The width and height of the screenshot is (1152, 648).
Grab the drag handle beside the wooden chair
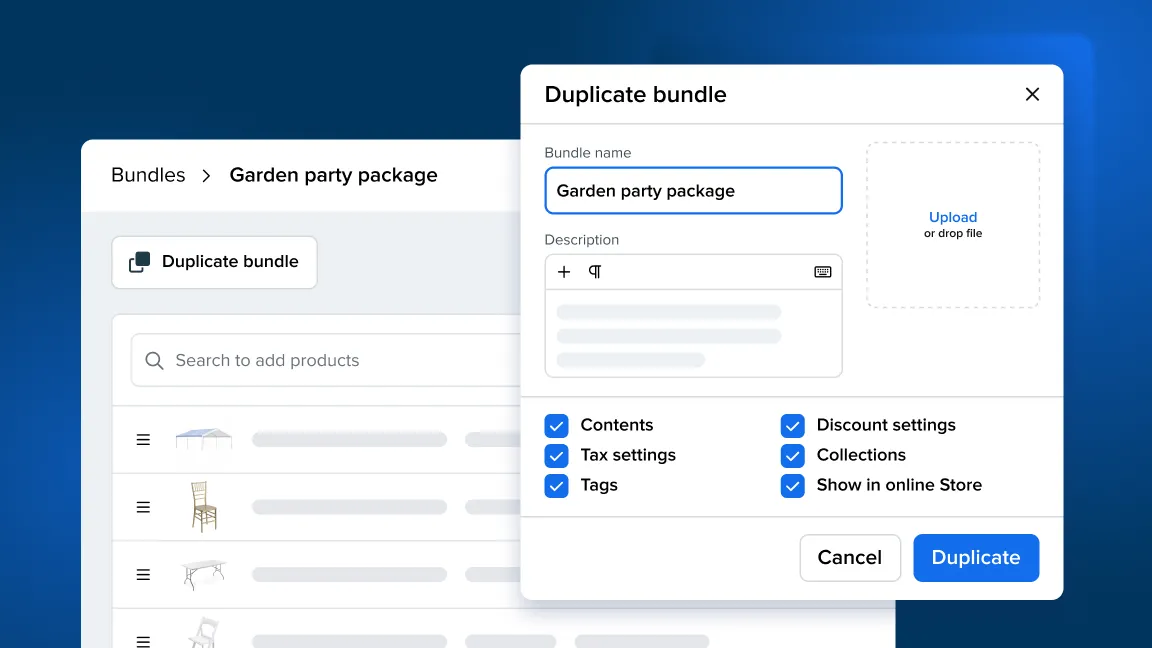[x=143, y=507]
